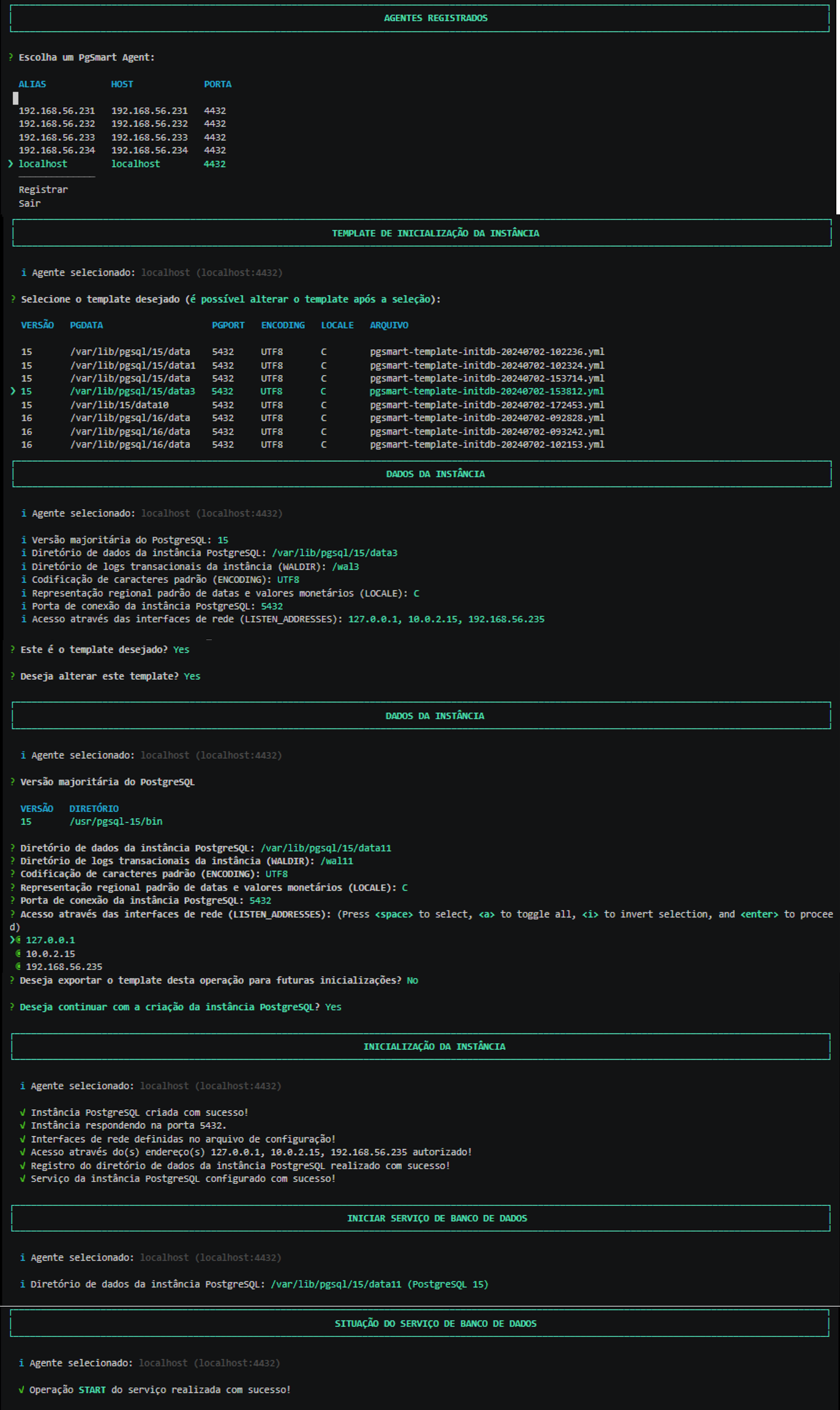Click the Yes answer for 'Este é o template desejado?'

point(181,650)
